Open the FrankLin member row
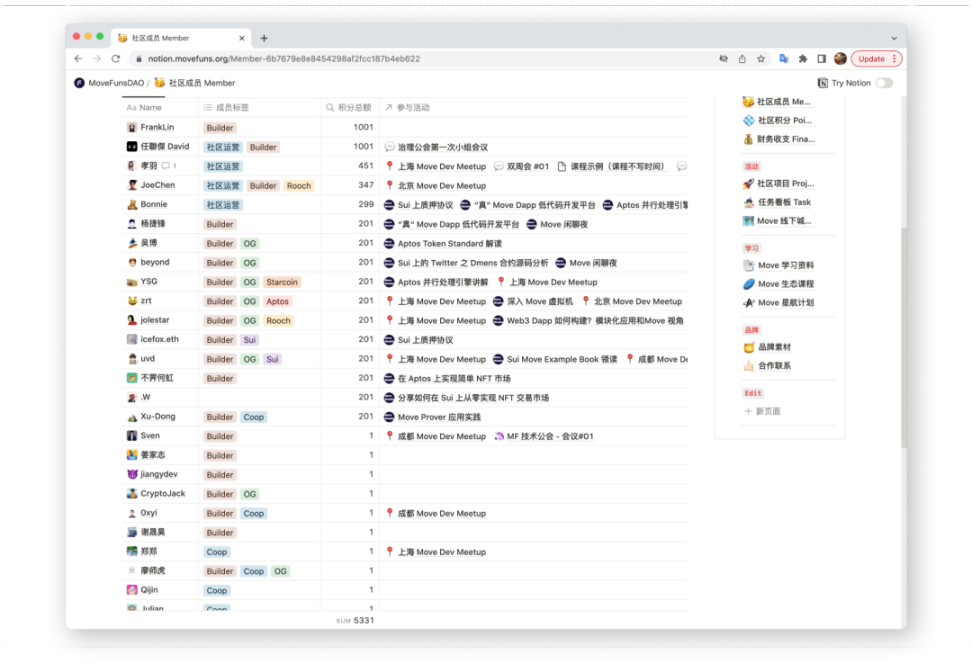 (157, 127)
